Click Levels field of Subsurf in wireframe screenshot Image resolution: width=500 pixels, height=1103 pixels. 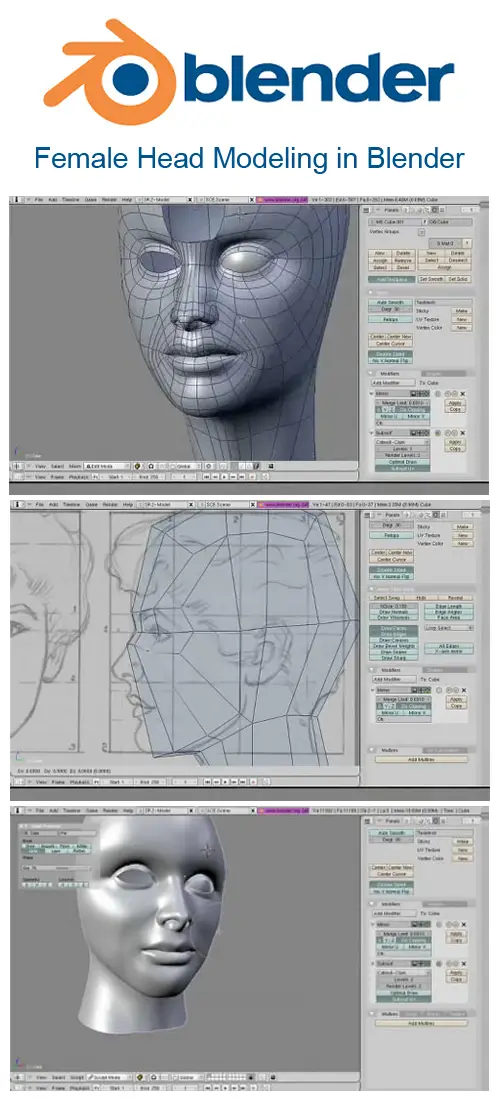pos(403,449)
